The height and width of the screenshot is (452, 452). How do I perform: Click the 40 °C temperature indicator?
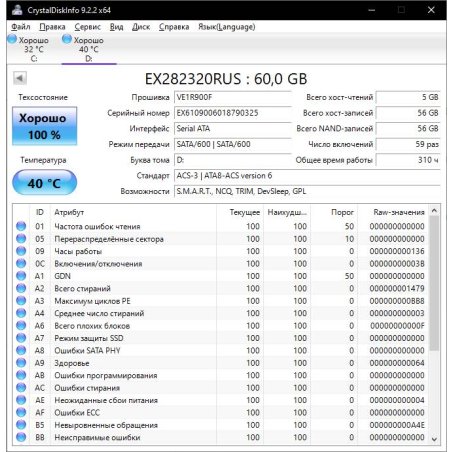[x=45, y=183]
